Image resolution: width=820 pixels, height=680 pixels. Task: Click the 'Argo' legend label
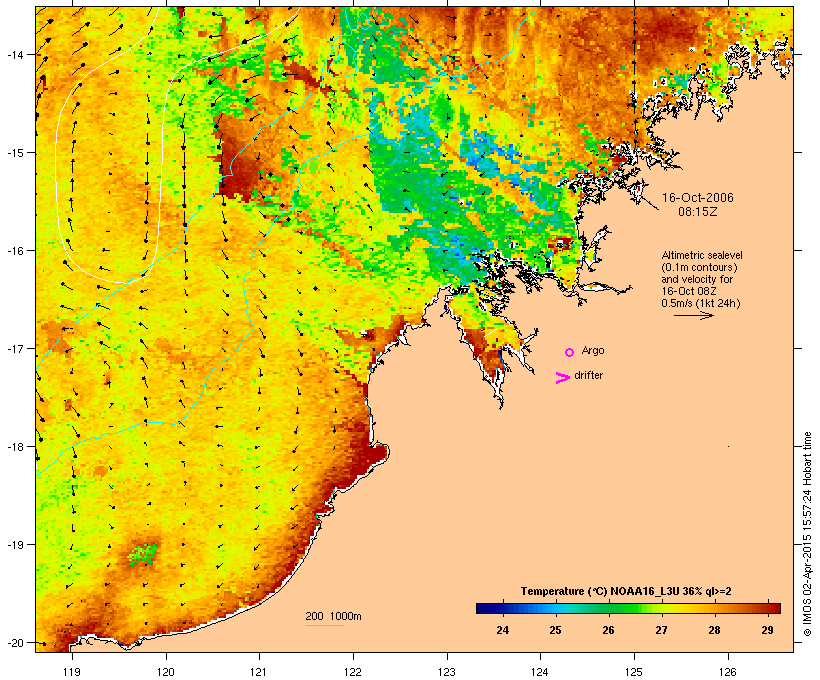point(593,351)
